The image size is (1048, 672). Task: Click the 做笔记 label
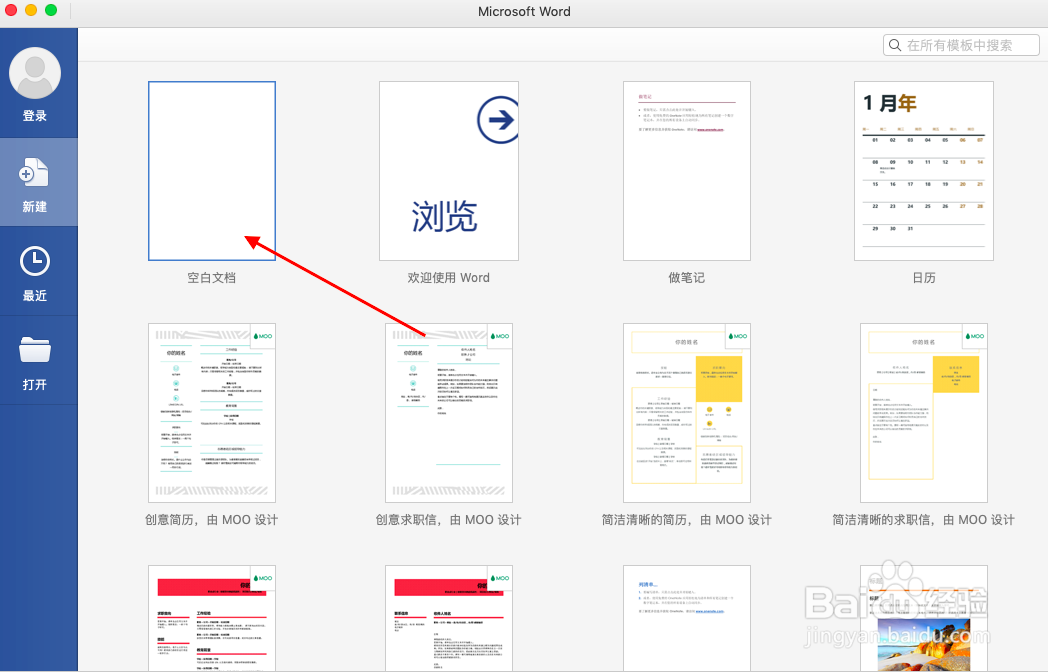(686, 277)
